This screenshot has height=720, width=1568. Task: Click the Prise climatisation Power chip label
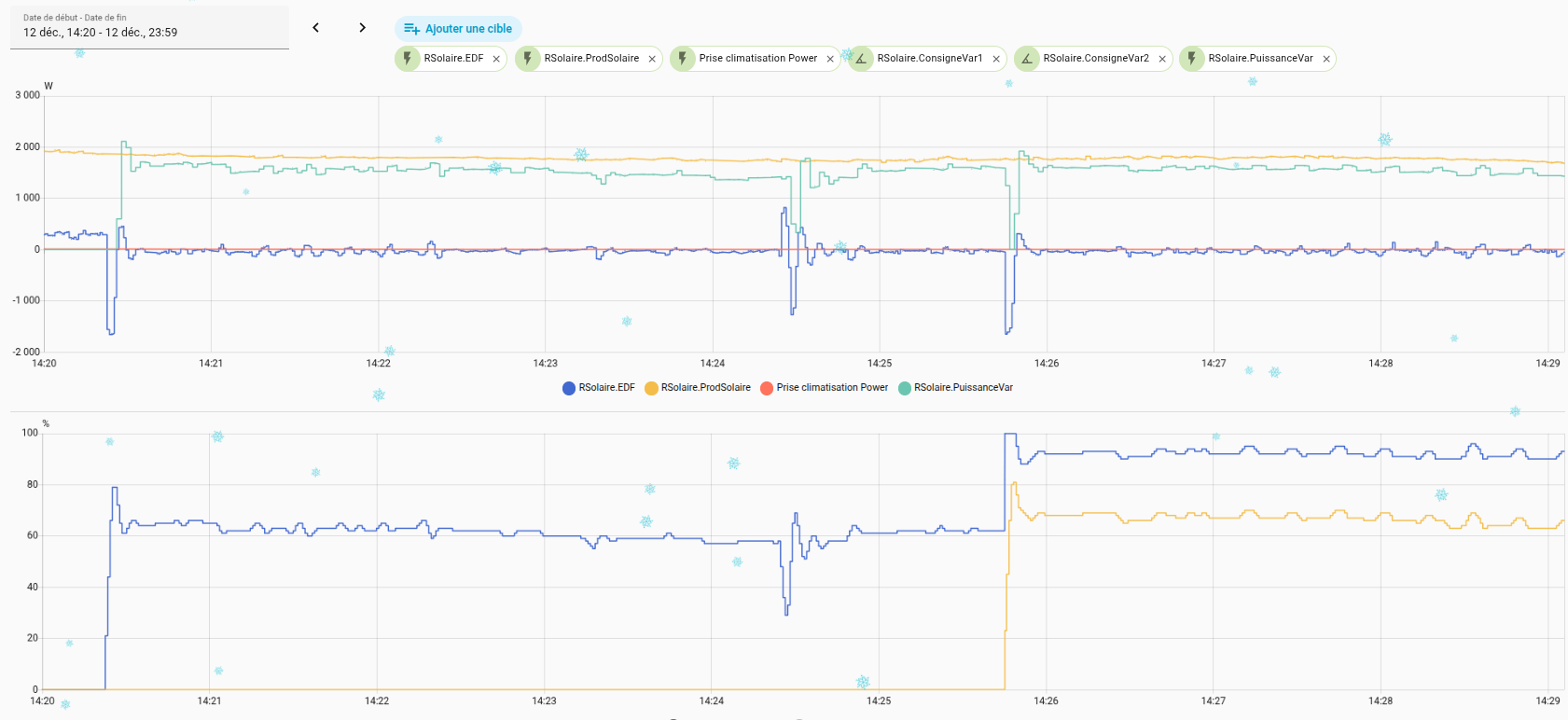tap(757, 59)
